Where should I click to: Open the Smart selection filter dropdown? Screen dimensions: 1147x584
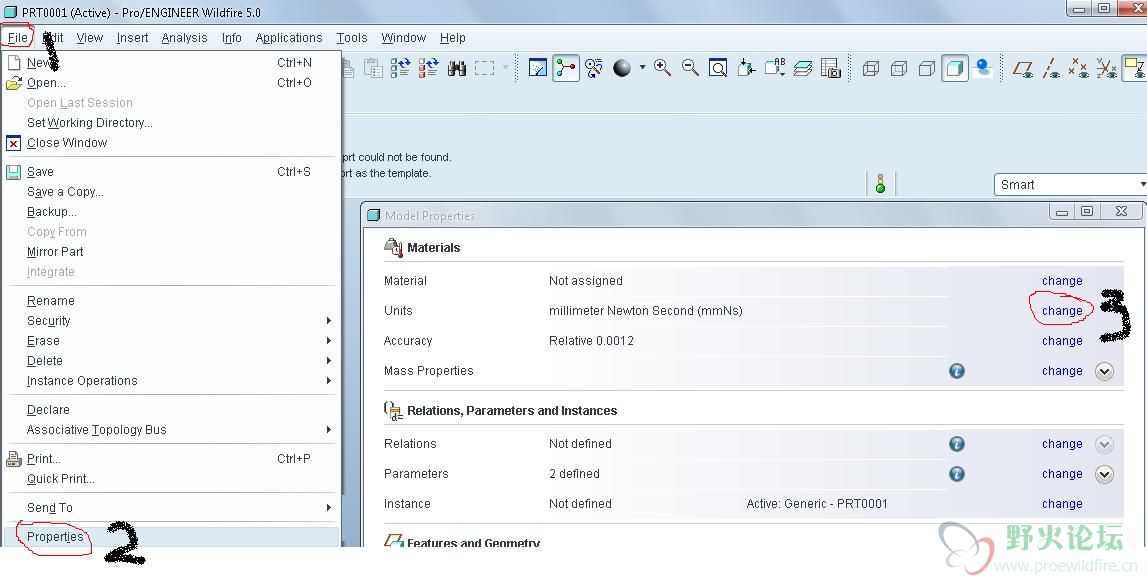pyautogui.click(x=1069, y=184)
